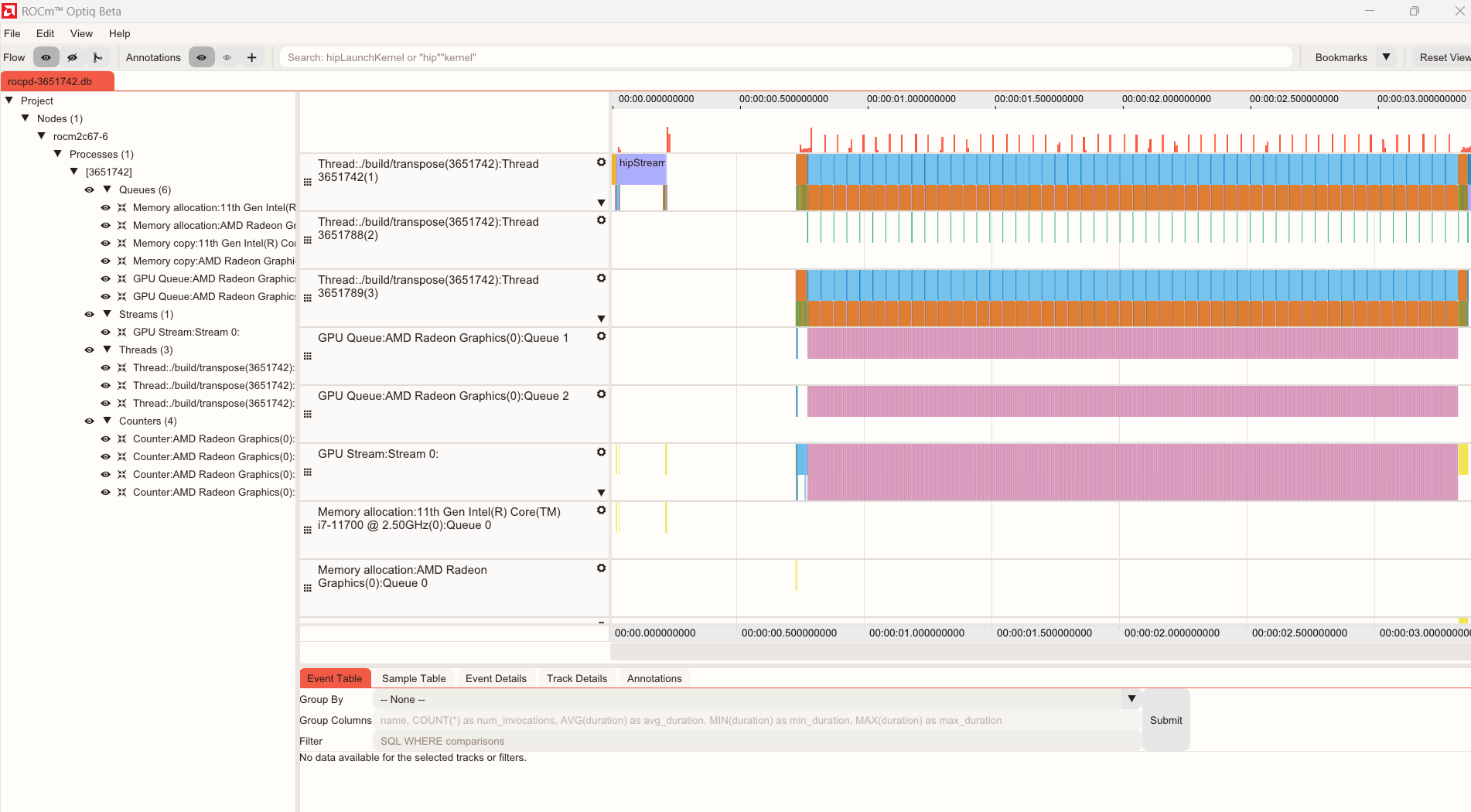
Task: Click the zoom-to-track icon beside GPU Stream:Stream 0
Action: (x=121, y=333)
